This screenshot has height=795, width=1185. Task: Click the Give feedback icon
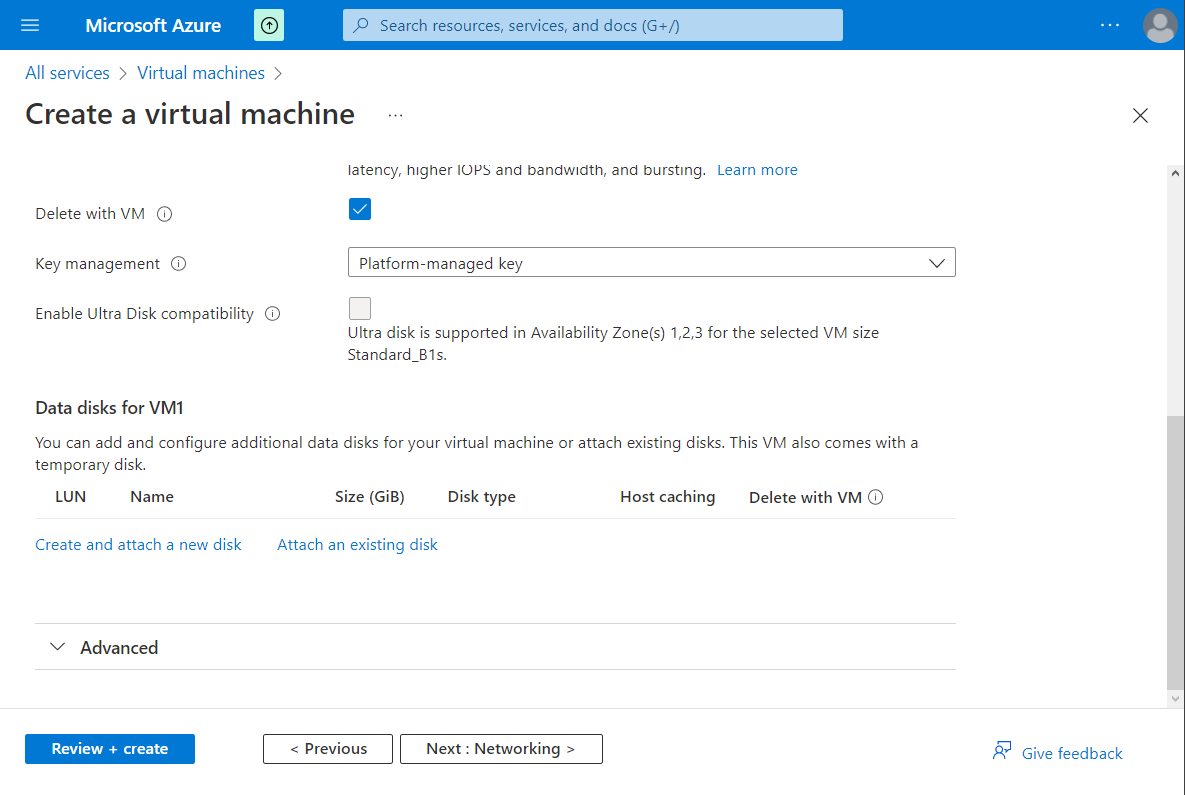click(1002, 751)
